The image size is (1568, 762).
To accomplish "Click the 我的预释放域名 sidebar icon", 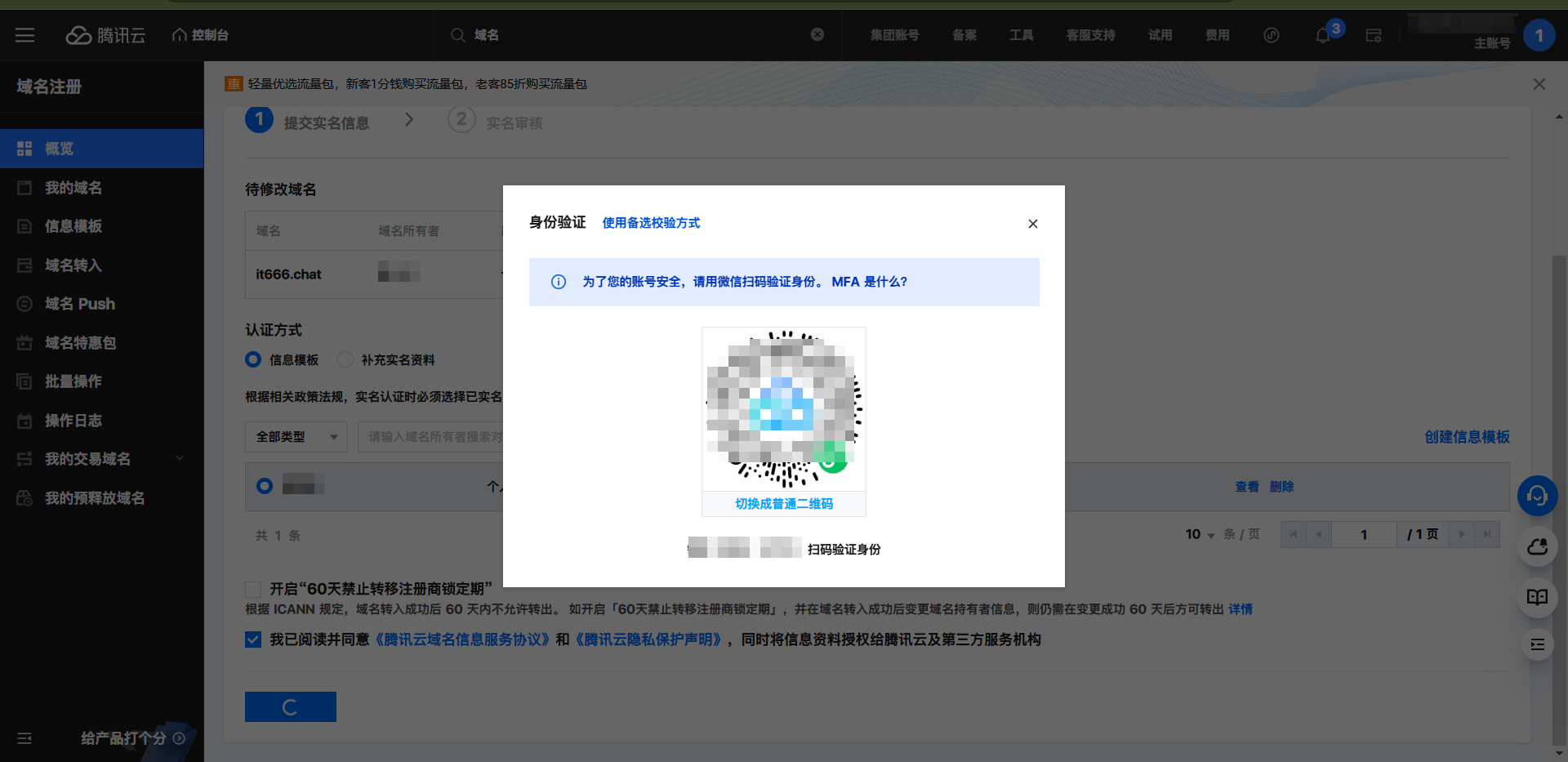I will click(x=24, y=498).
